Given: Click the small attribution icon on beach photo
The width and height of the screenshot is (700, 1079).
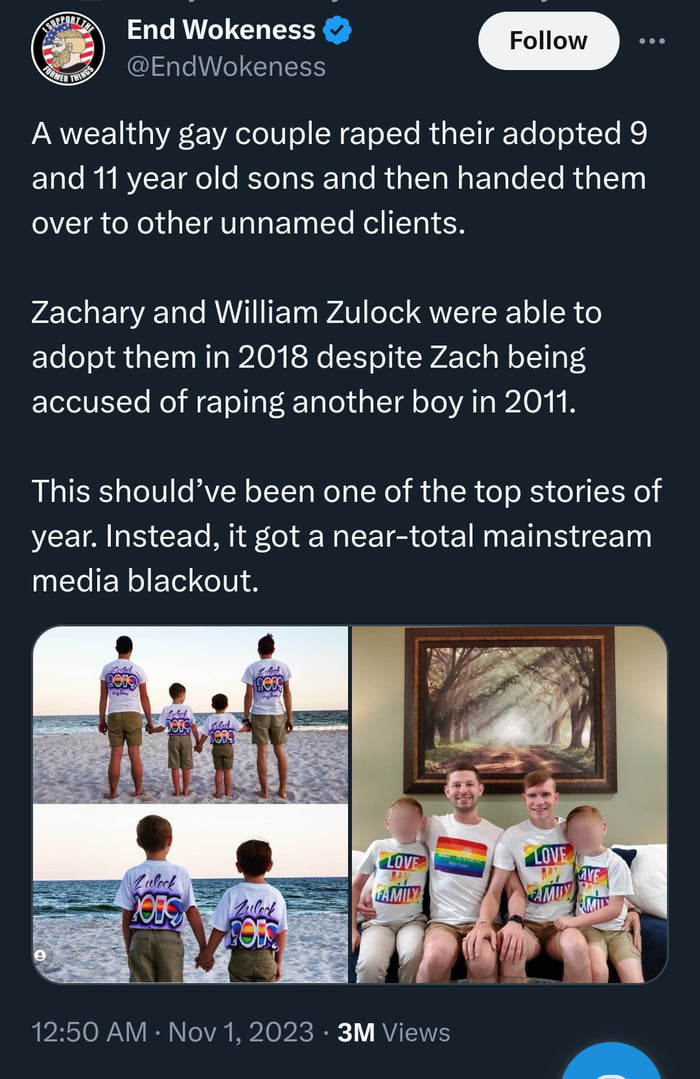Looking at the screenshot, I should (x=40, y=957).
